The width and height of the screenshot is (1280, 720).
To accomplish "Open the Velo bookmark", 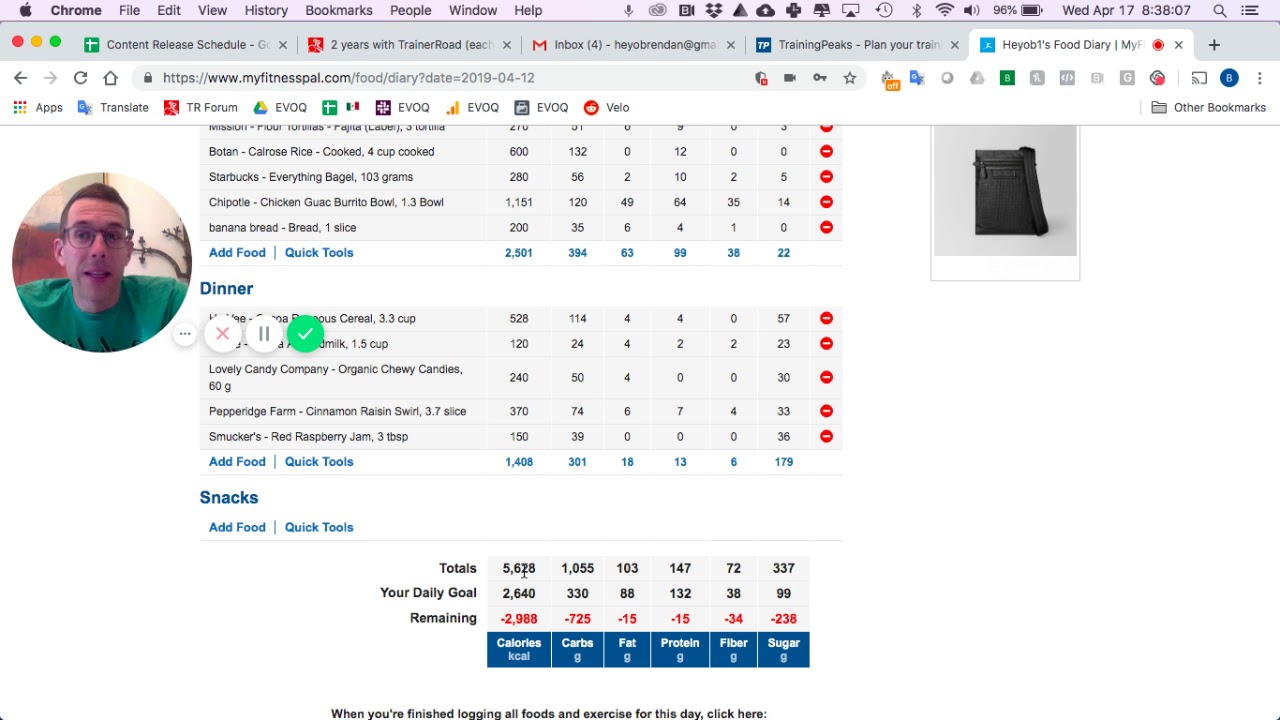I will (607, 108).
